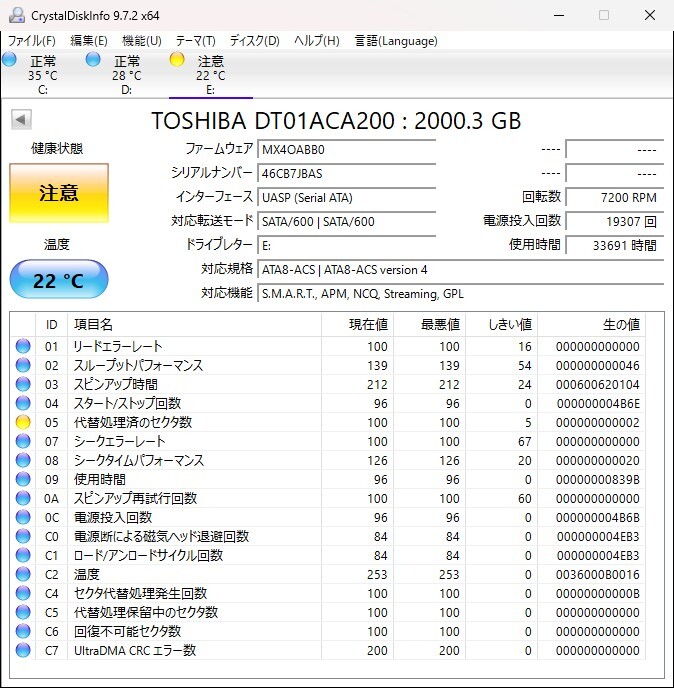674x688 pixels.
Task: Open the ディスク(D) menu
Action: [x=255, y=41]
